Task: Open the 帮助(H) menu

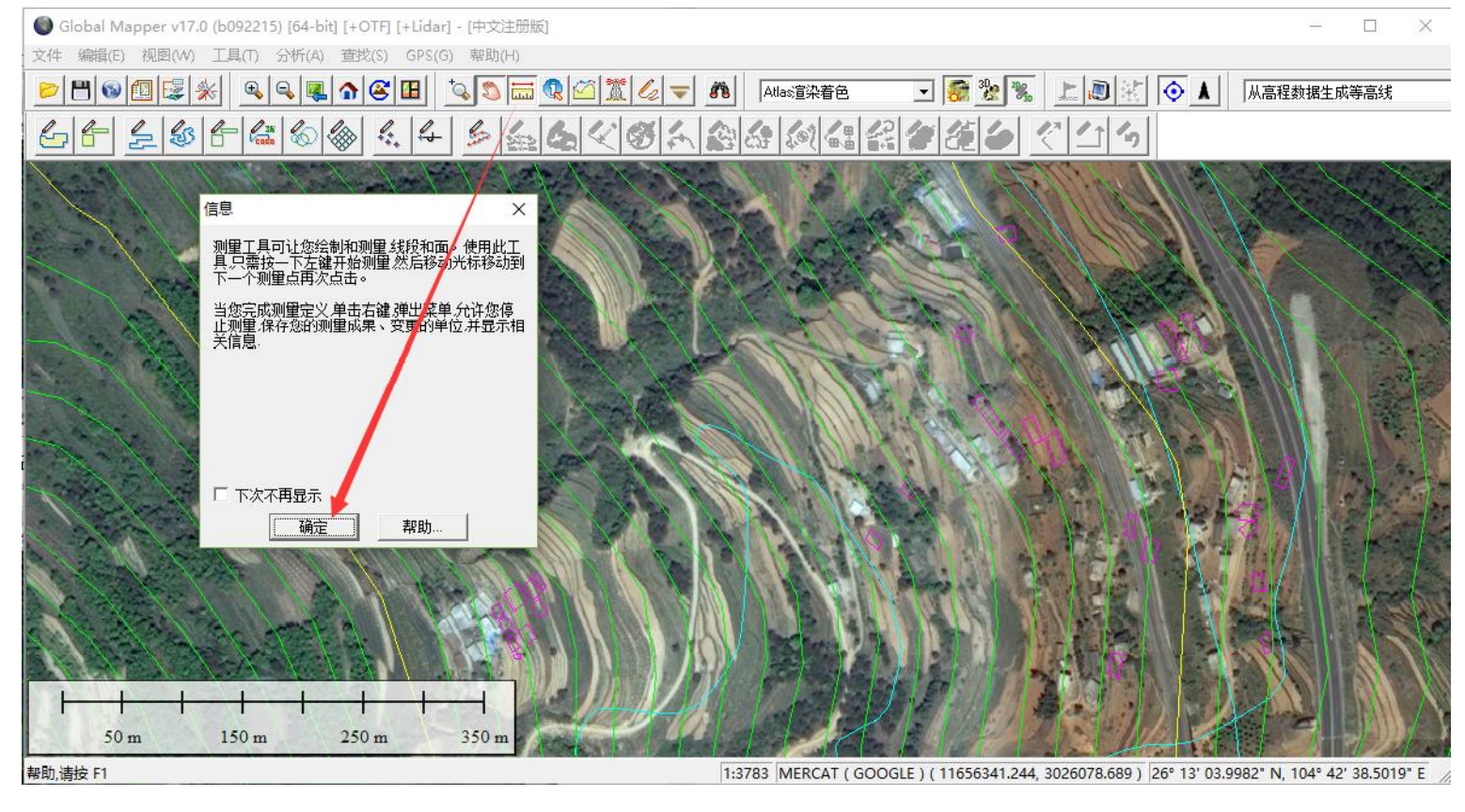Action: (x=495, y=55)
